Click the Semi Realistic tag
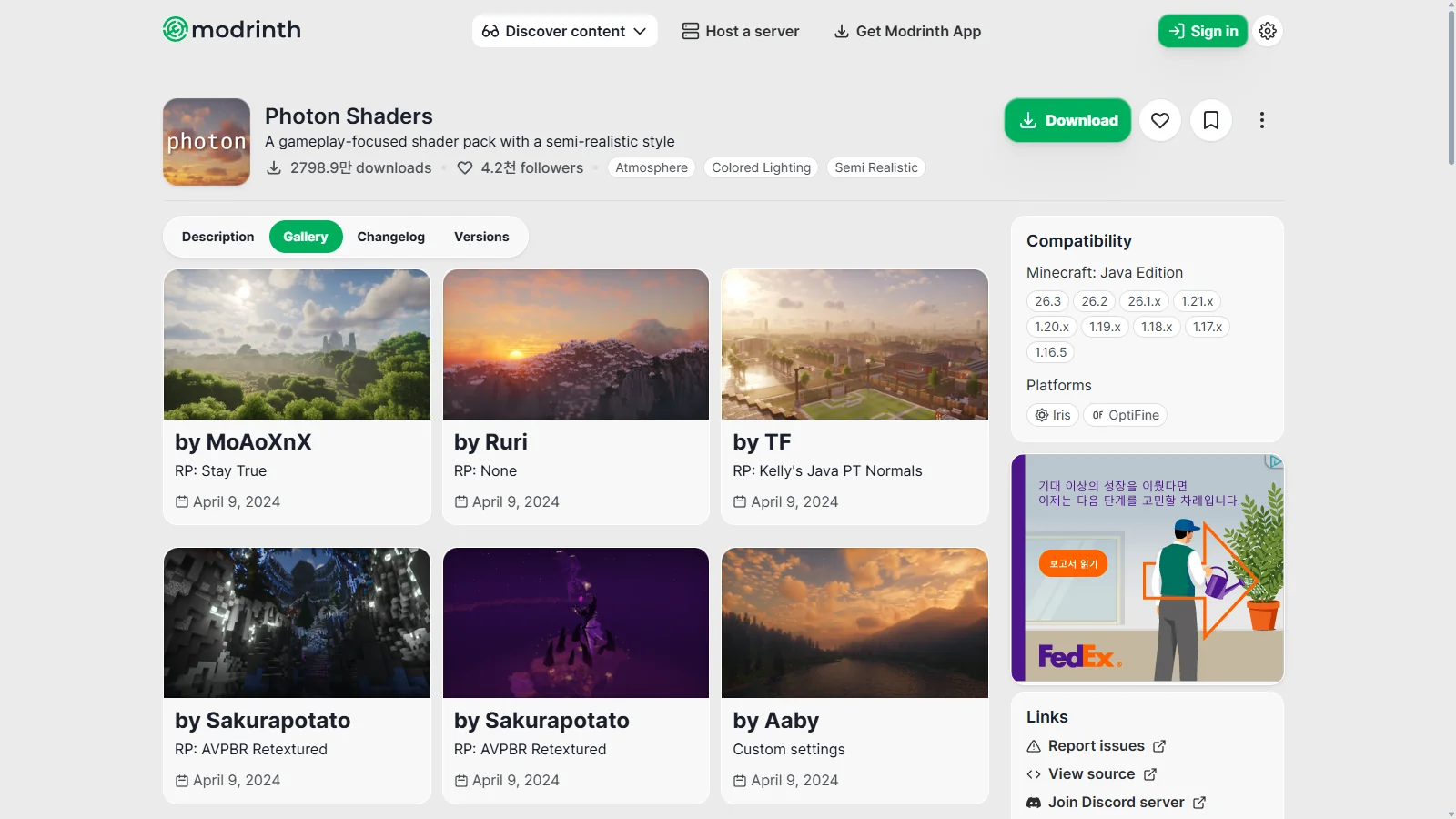Screen dimensions: 1456x819 click(x=876, y=167)
